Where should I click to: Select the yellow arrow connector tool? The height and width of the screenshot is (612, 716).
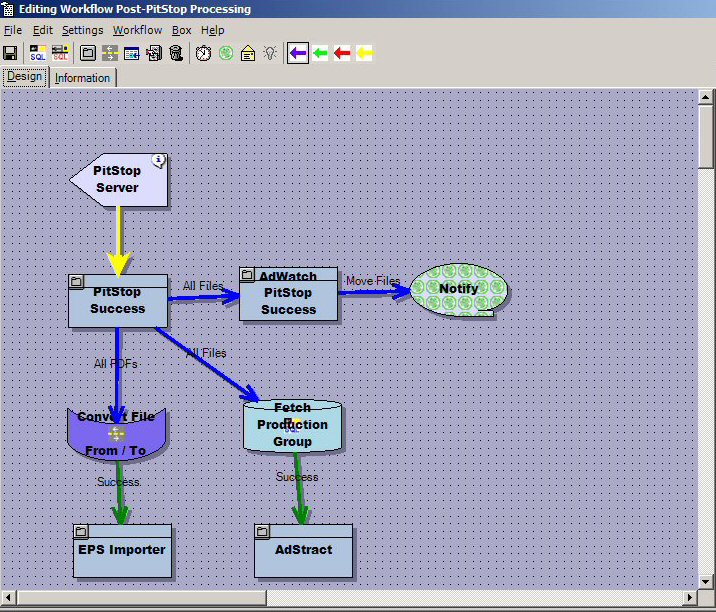click(x=364, y=53)
